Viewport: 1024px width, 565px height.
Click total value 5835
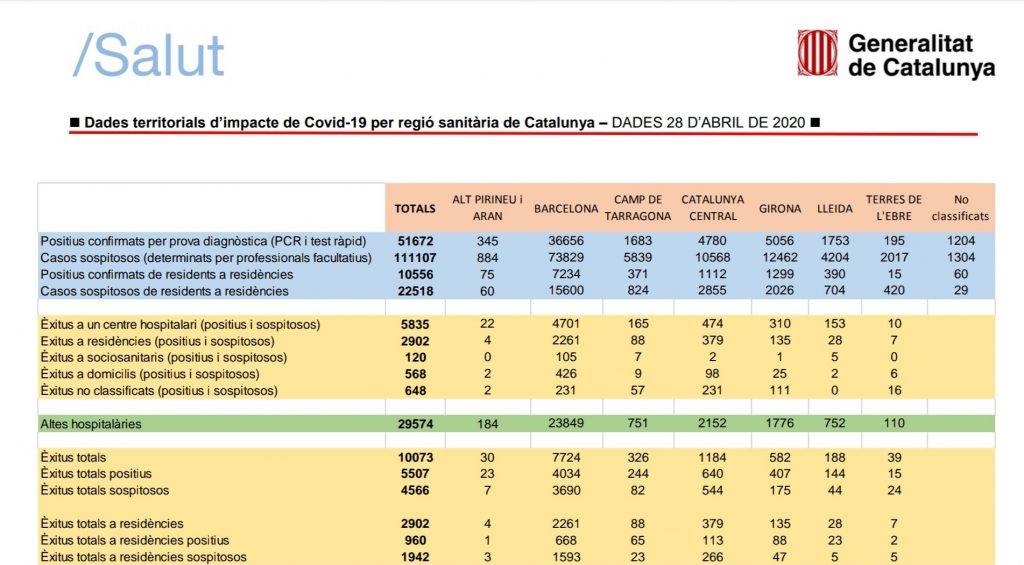pos(415,325)
